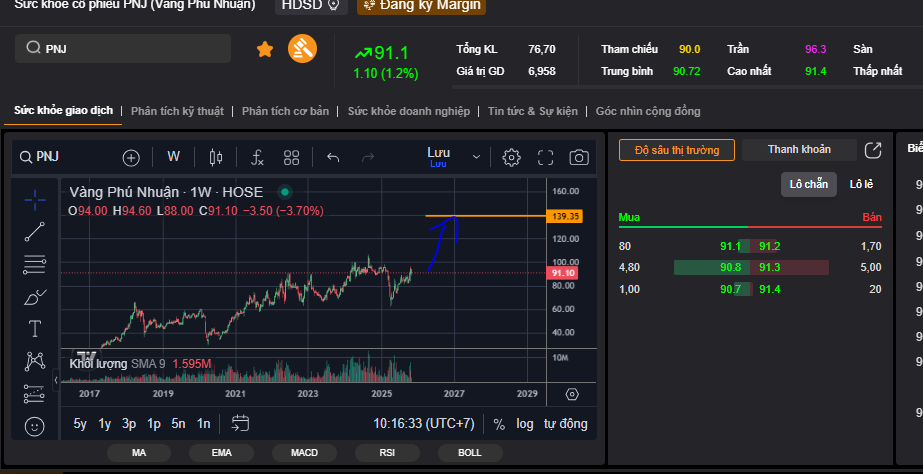This screenshot has width=923, height=474.
Task: Enter fullscreen chart mode
Action: (x=546, y=157)
